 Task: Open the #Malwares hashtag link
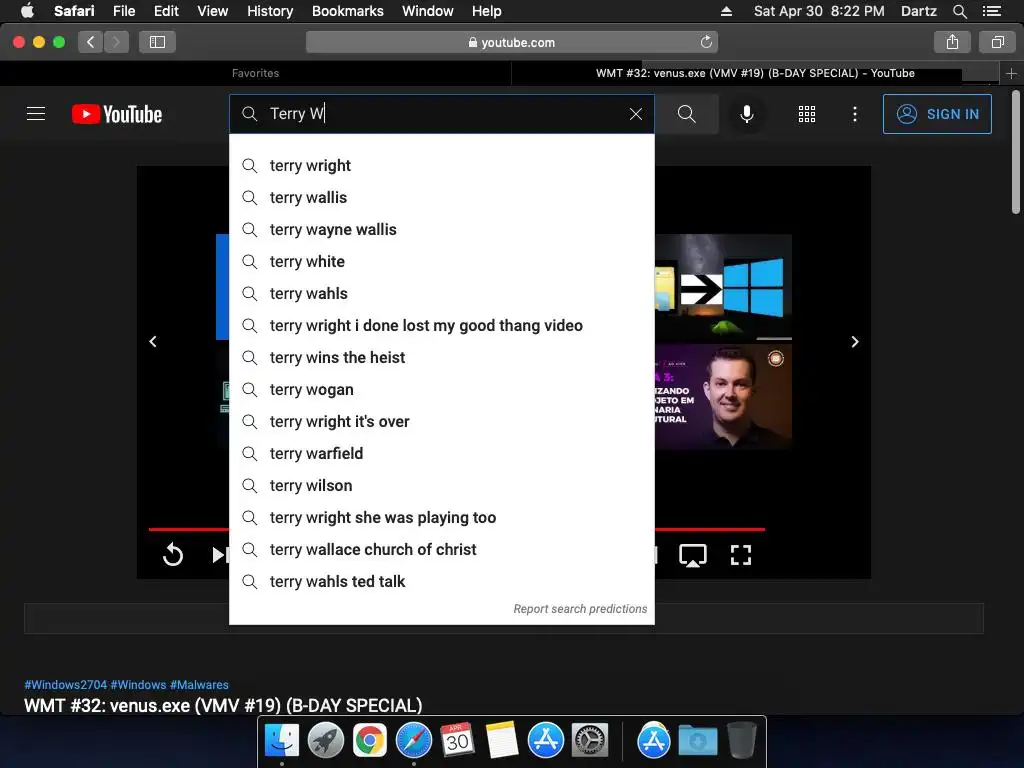199,684
